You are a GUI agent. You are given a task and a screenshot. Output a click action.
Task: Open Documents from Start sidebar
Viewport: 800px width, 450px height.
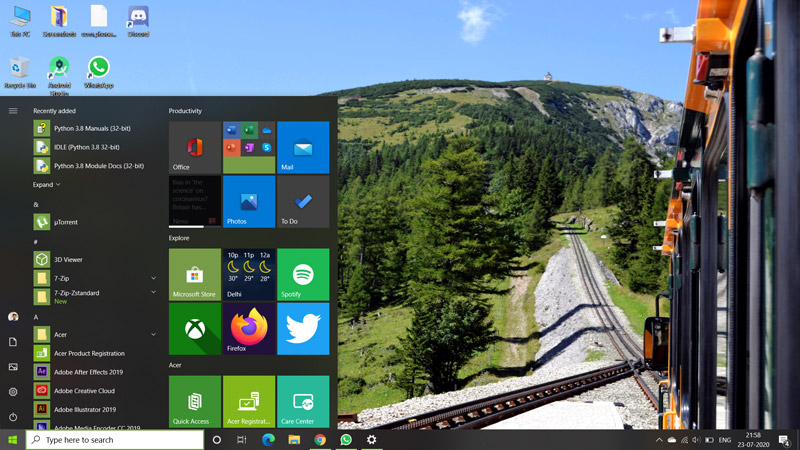click(x=13, y=342)
